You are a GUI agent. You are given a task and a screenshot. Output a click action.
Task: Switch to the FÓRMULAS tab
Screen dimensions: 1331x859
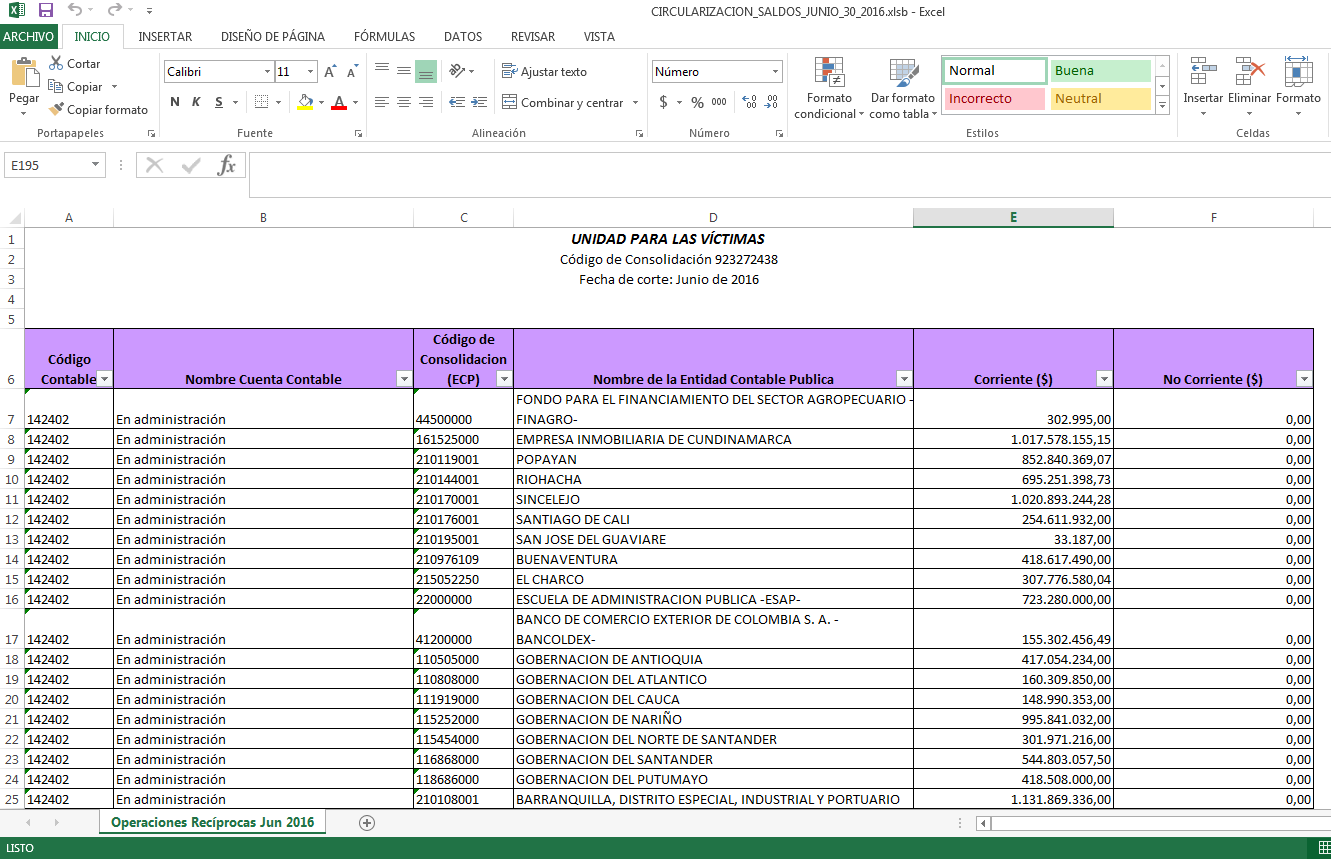384,36
